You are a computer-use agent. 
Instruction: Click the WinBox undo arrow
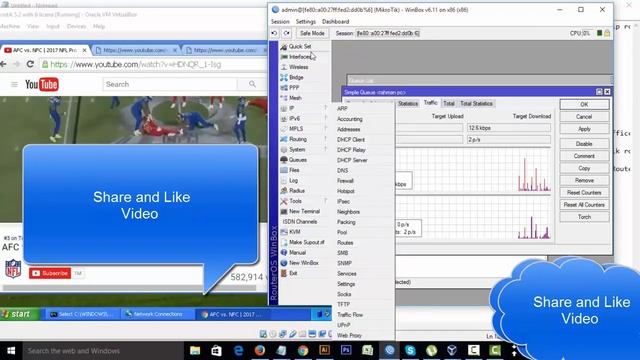(x=274, y=33)
